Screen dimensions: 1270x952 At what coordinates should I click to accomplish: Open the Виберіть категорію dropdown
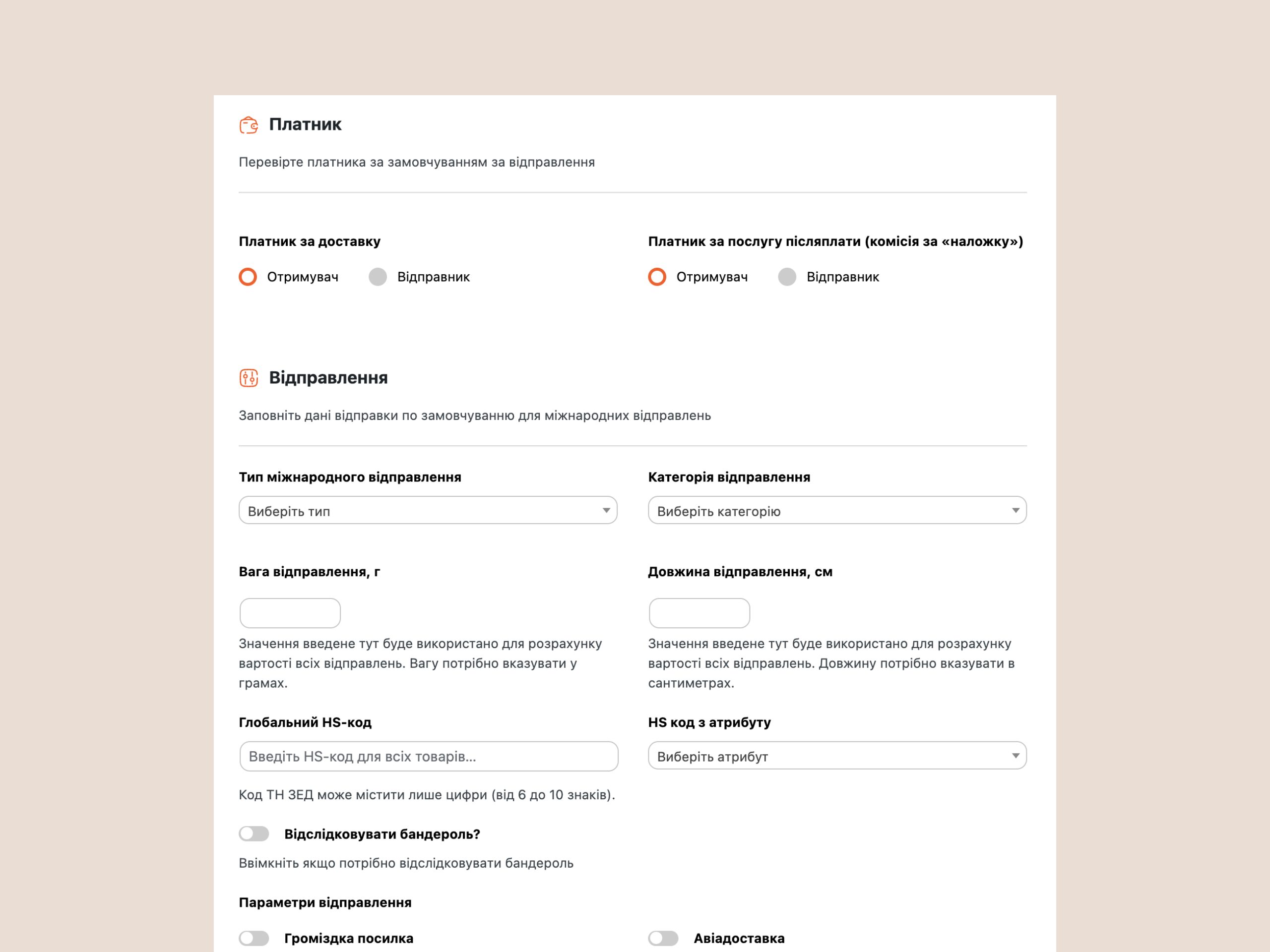[x=837, y=510]
